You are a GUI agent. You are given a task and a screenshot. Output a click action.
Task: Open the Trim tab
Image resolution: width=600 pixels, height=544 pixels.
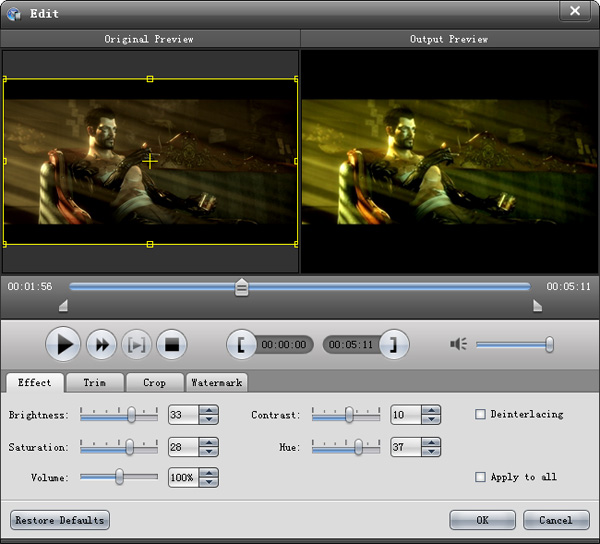coord(95,383)
